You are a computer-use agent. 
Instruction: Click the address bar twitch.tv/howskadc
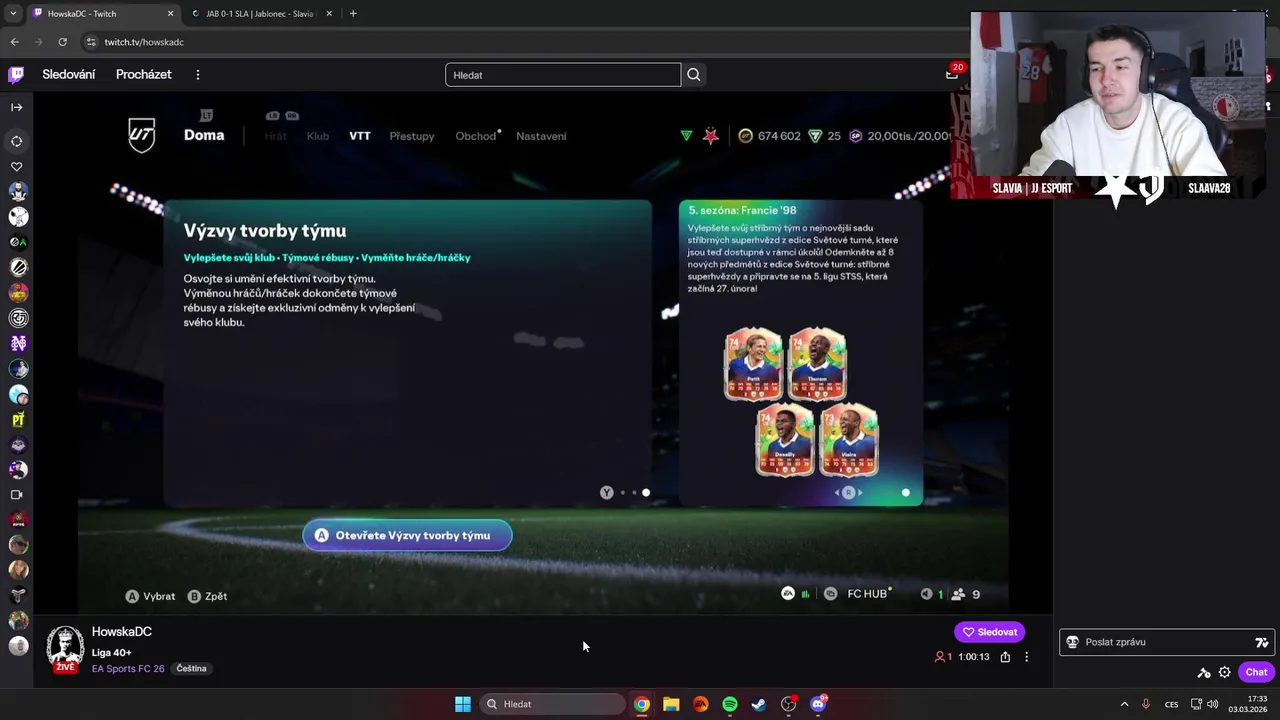point(144,42)
